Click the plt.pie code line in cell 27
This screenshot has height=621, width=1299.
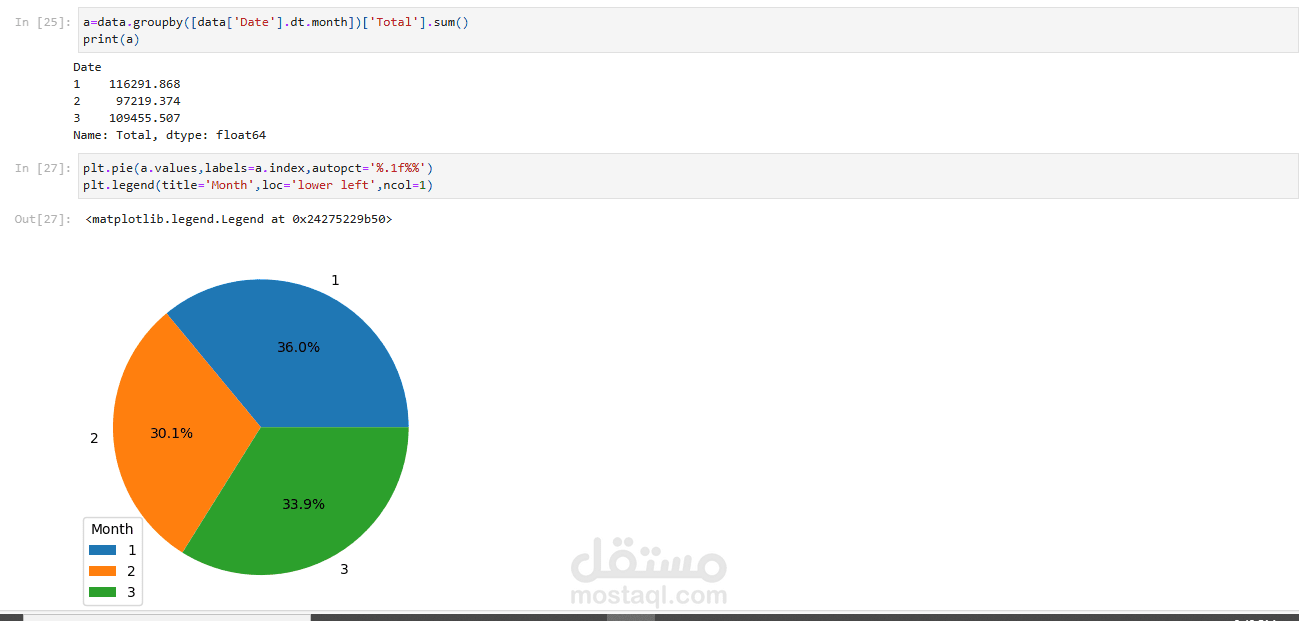258,168
